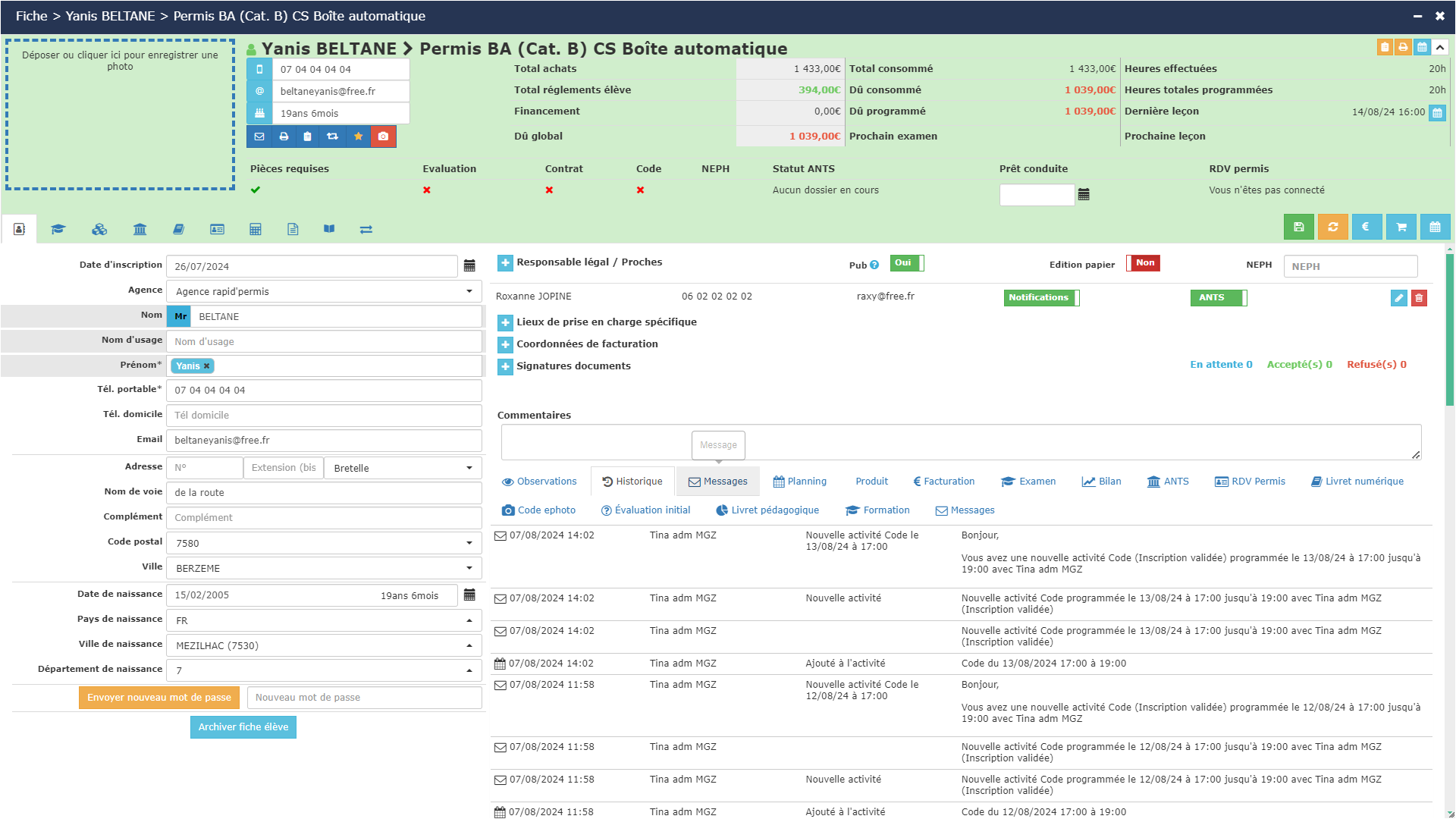
Task: Delete Roxanne JOPINE with the trash icon
Action: pyautogui.click(x=1420, y=298)
